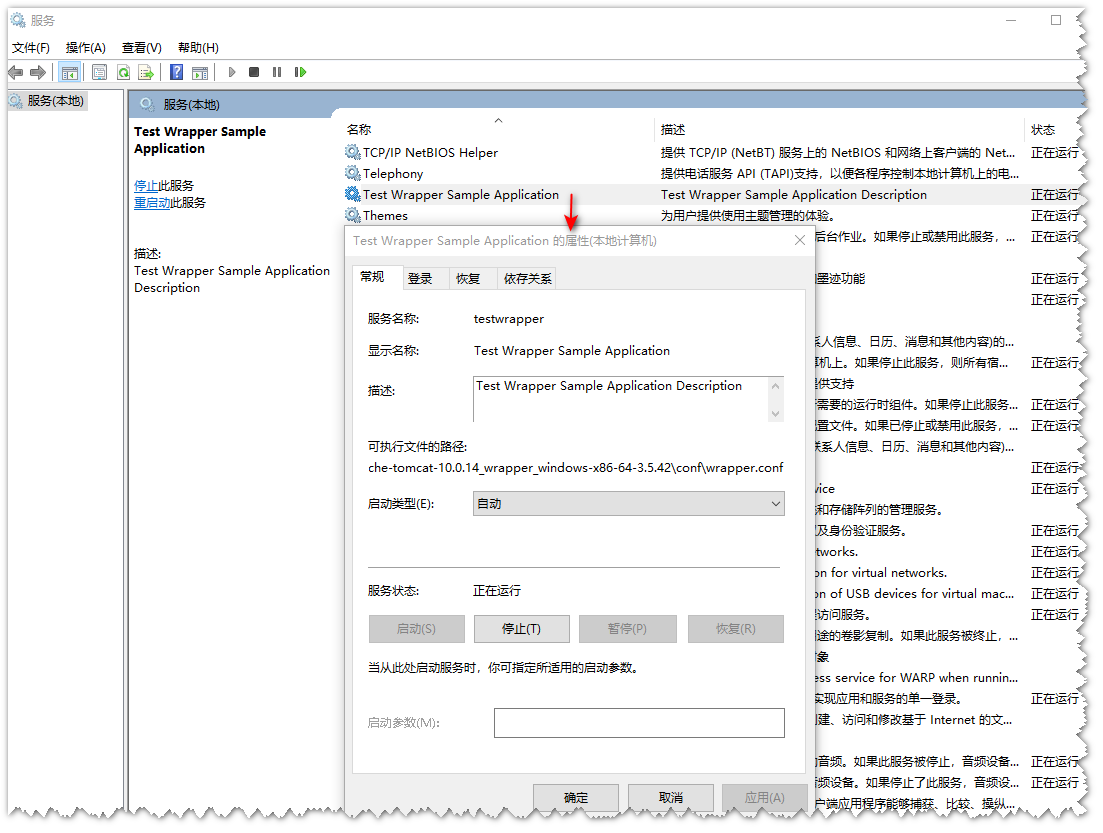Focus the 启动参数(M) input field
Screen dimensions: 1103x833
point(639,723)
